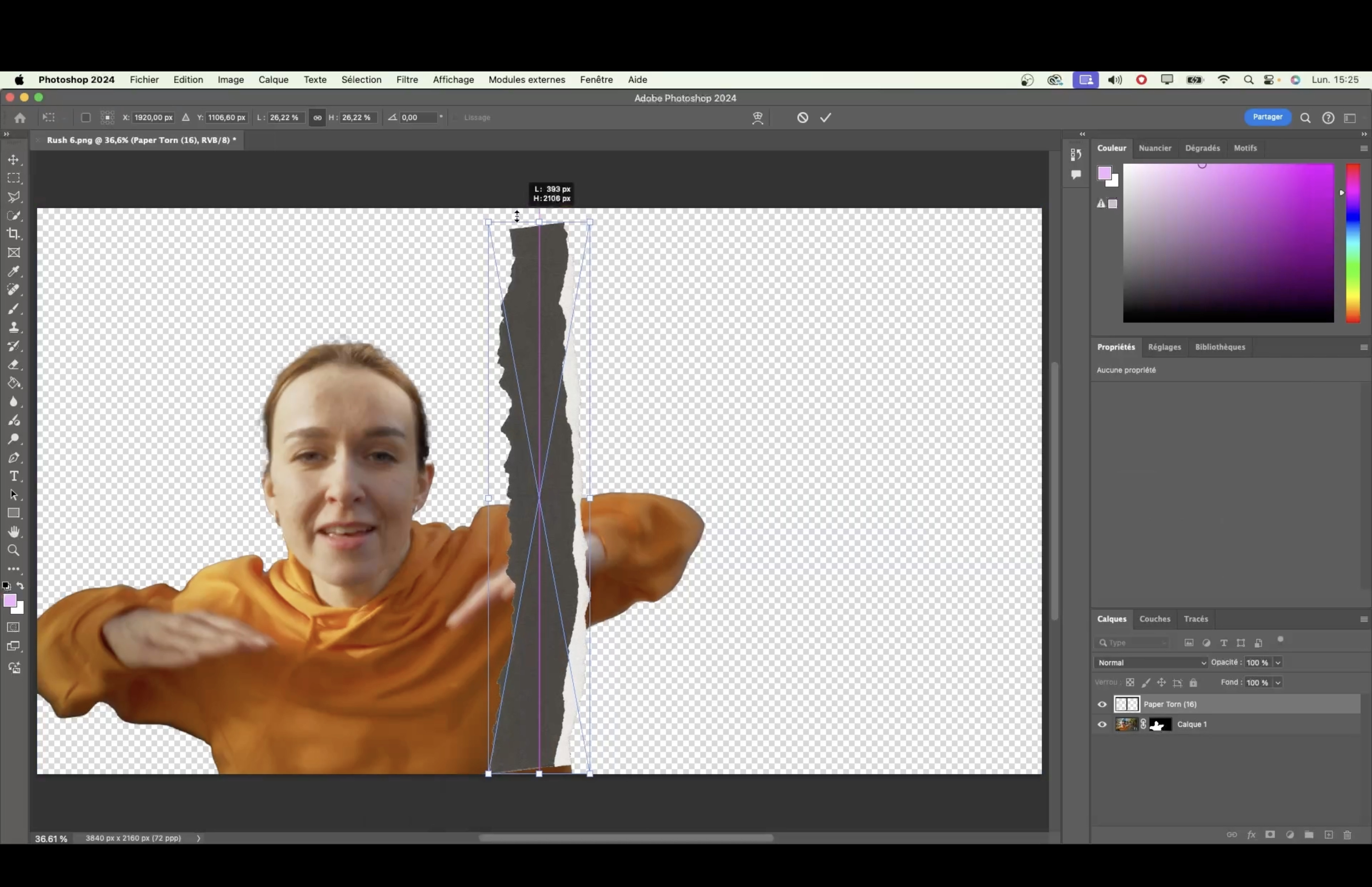Select the Zoom tool in toolbar
1372x887 pixels.
click(14, 551)
